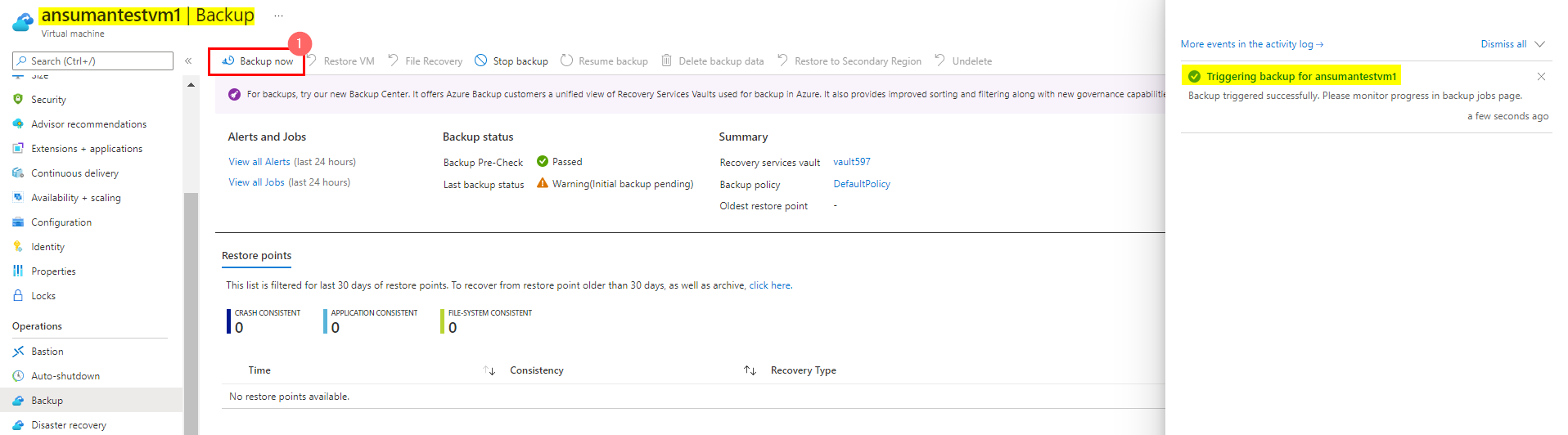Click the Crash Consistent dark blue indicator

[228, 321]
